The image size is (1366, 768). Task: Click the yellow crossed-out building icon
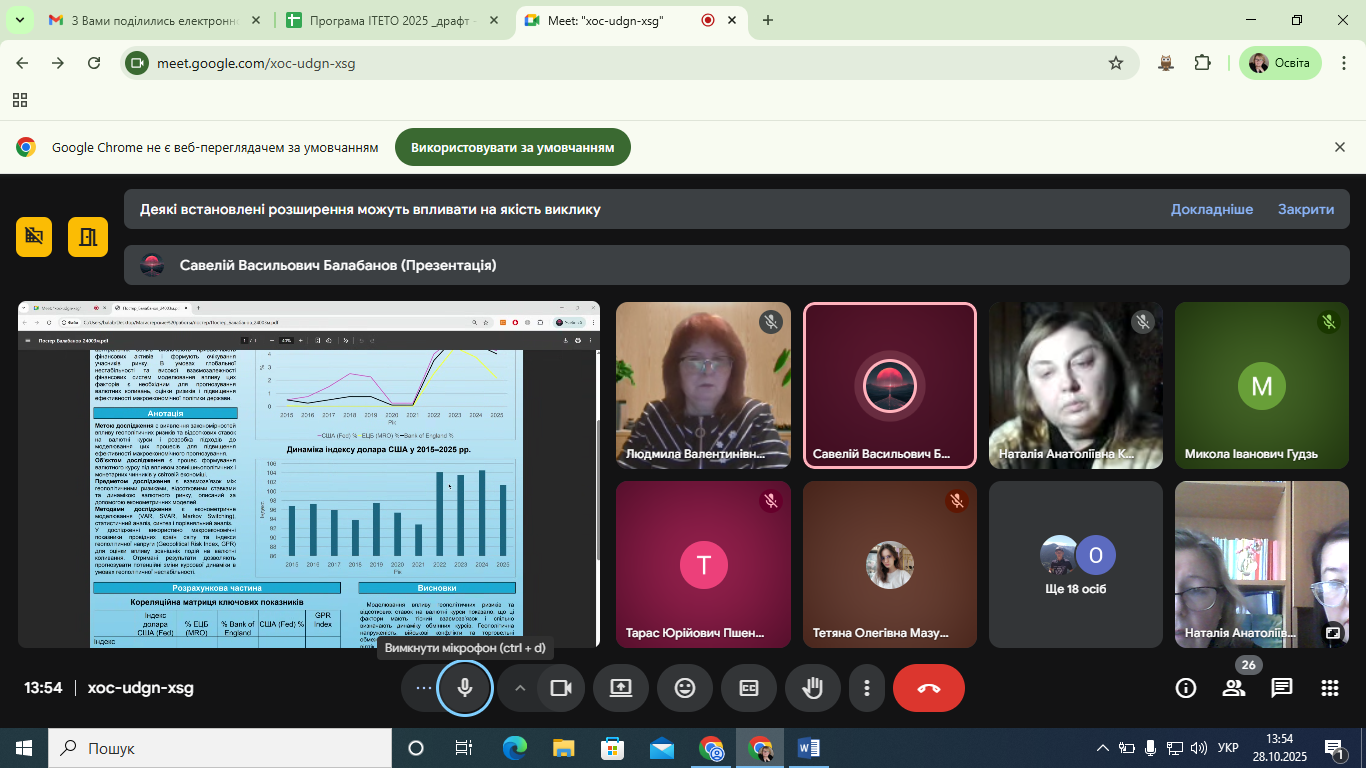click(34, 236)
